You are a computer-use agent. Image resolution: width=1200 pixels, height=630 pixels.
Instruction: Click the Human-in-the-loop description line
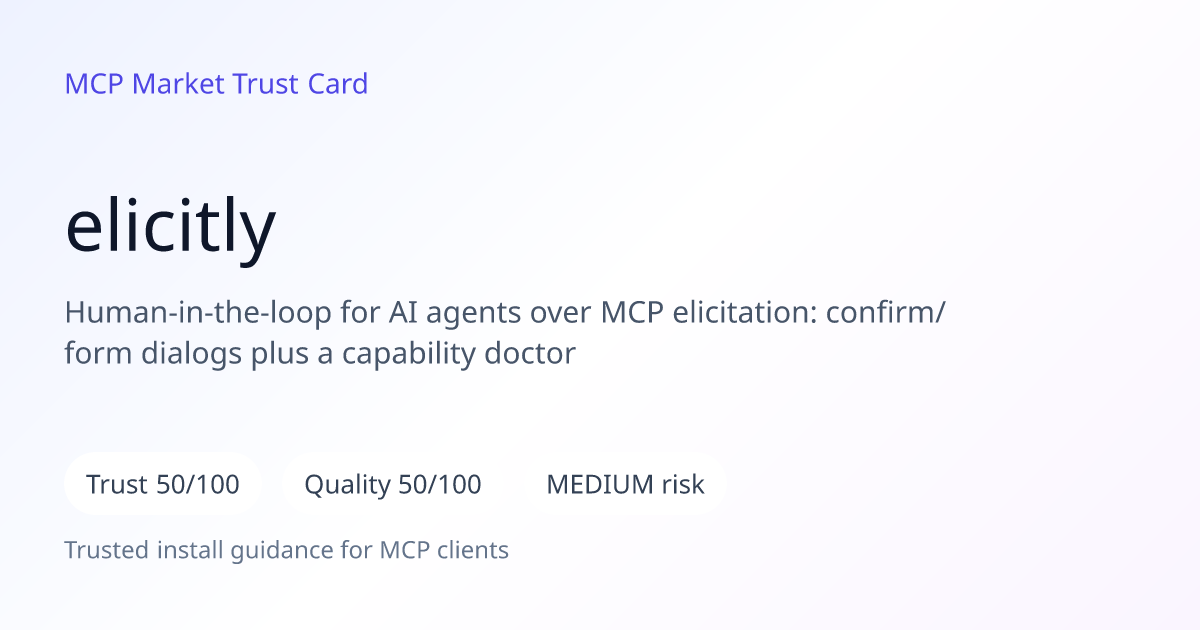[x=506, y=313]
